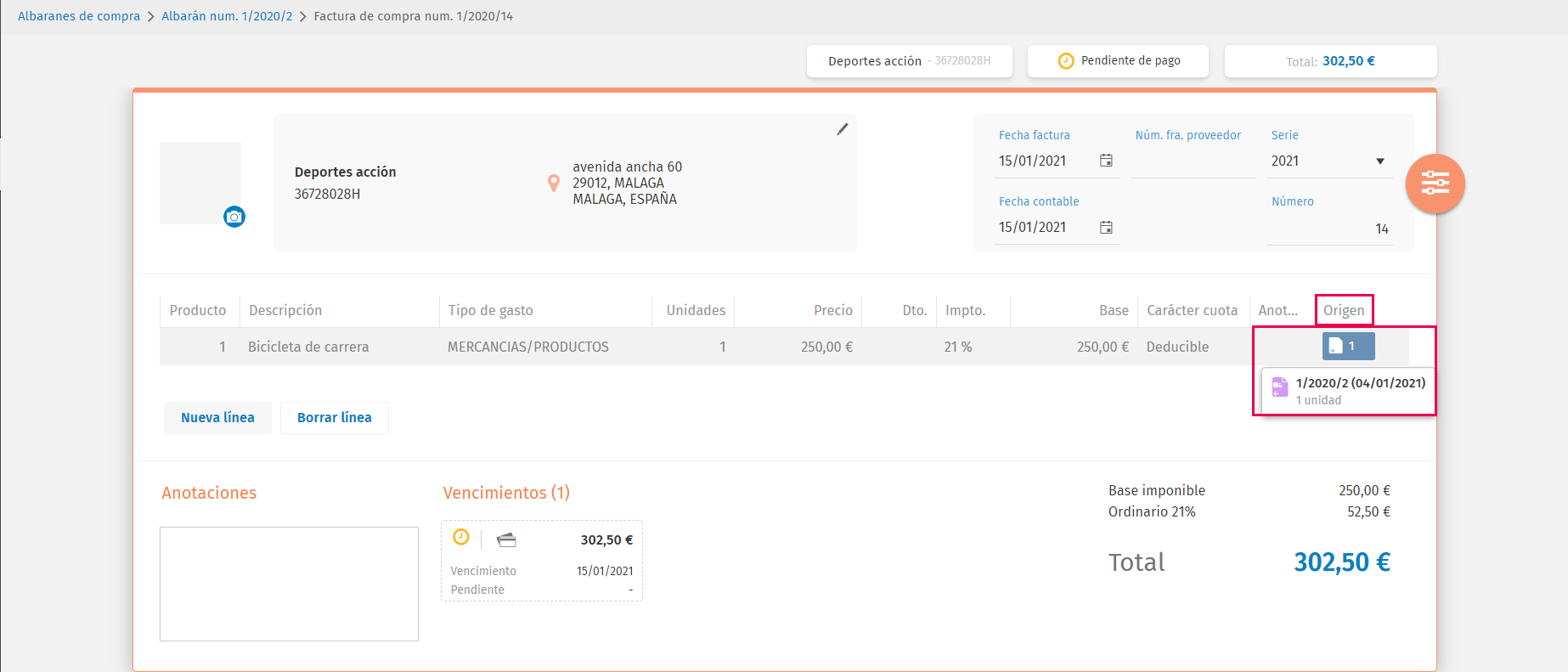Open the purple albarán 1/2020/2 origin document

(x=1347, y=391)
